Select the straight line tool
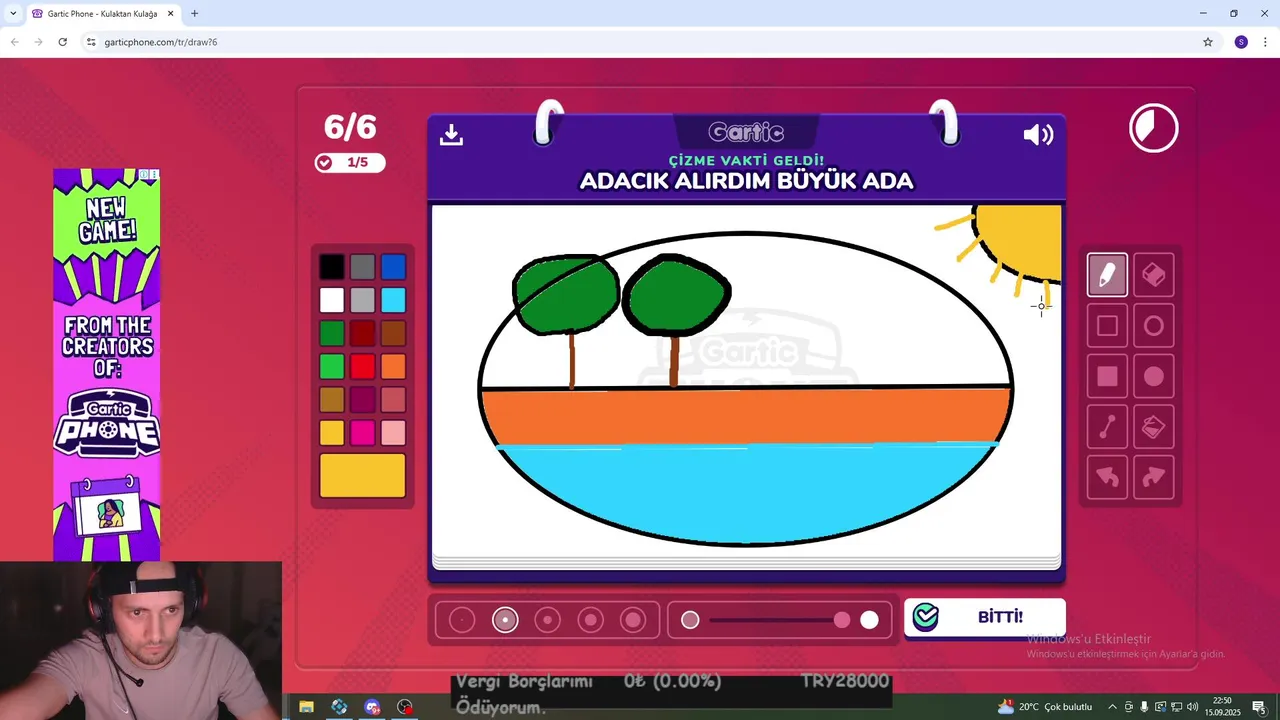The width and height of the screenshot is (1280, 720). click(1107, 427)
